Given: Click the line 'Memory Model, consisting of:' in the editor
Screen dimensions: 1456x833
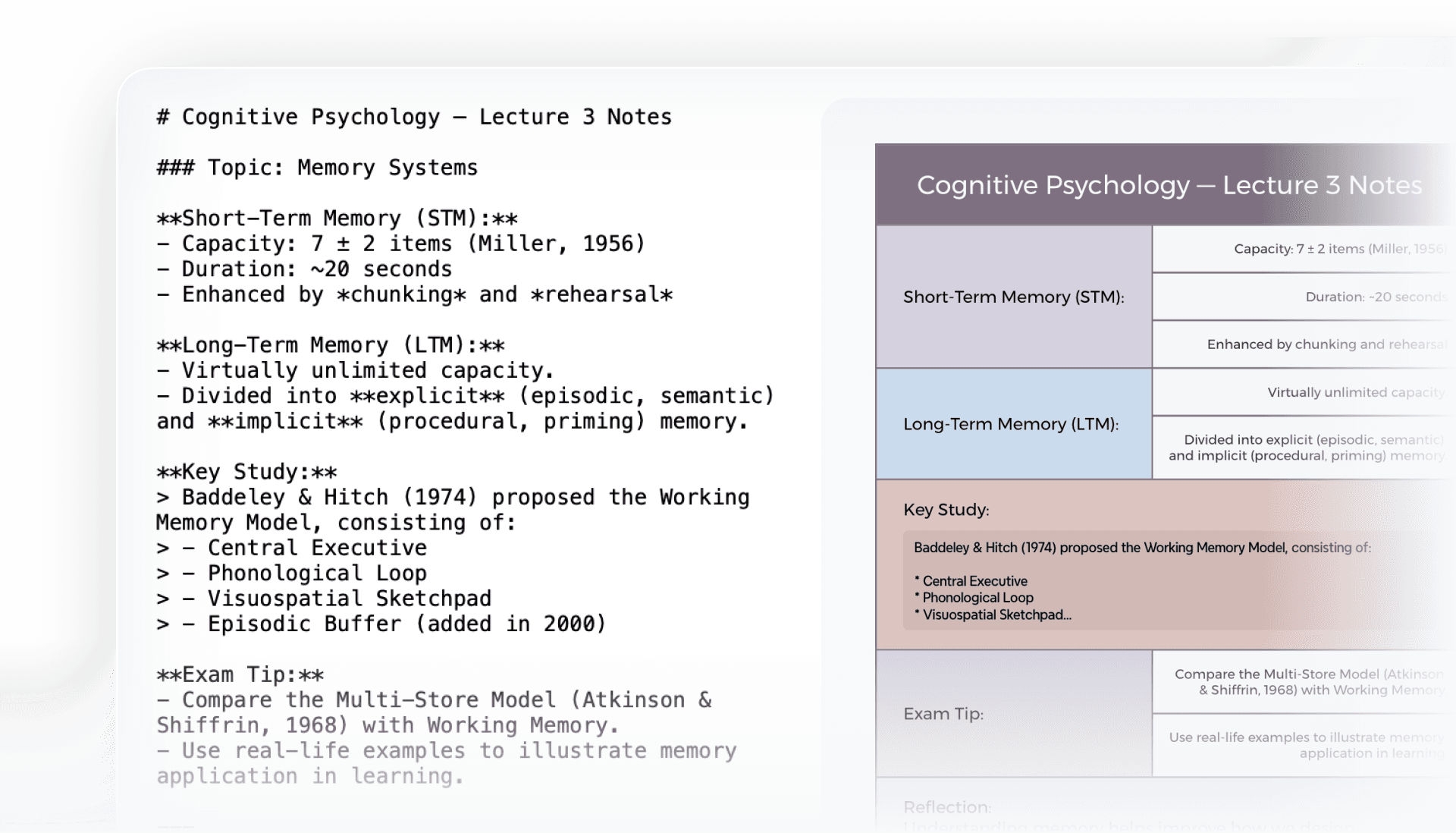Looking at the screenshot, I should 336,523.
